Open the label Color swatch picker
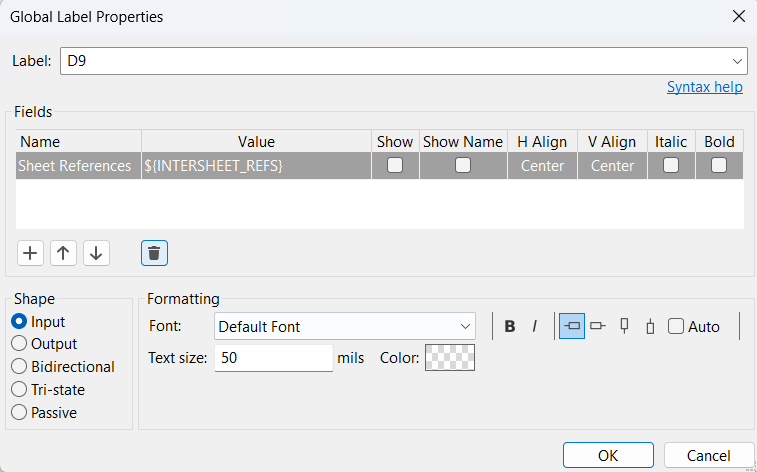 coord(450,357)
